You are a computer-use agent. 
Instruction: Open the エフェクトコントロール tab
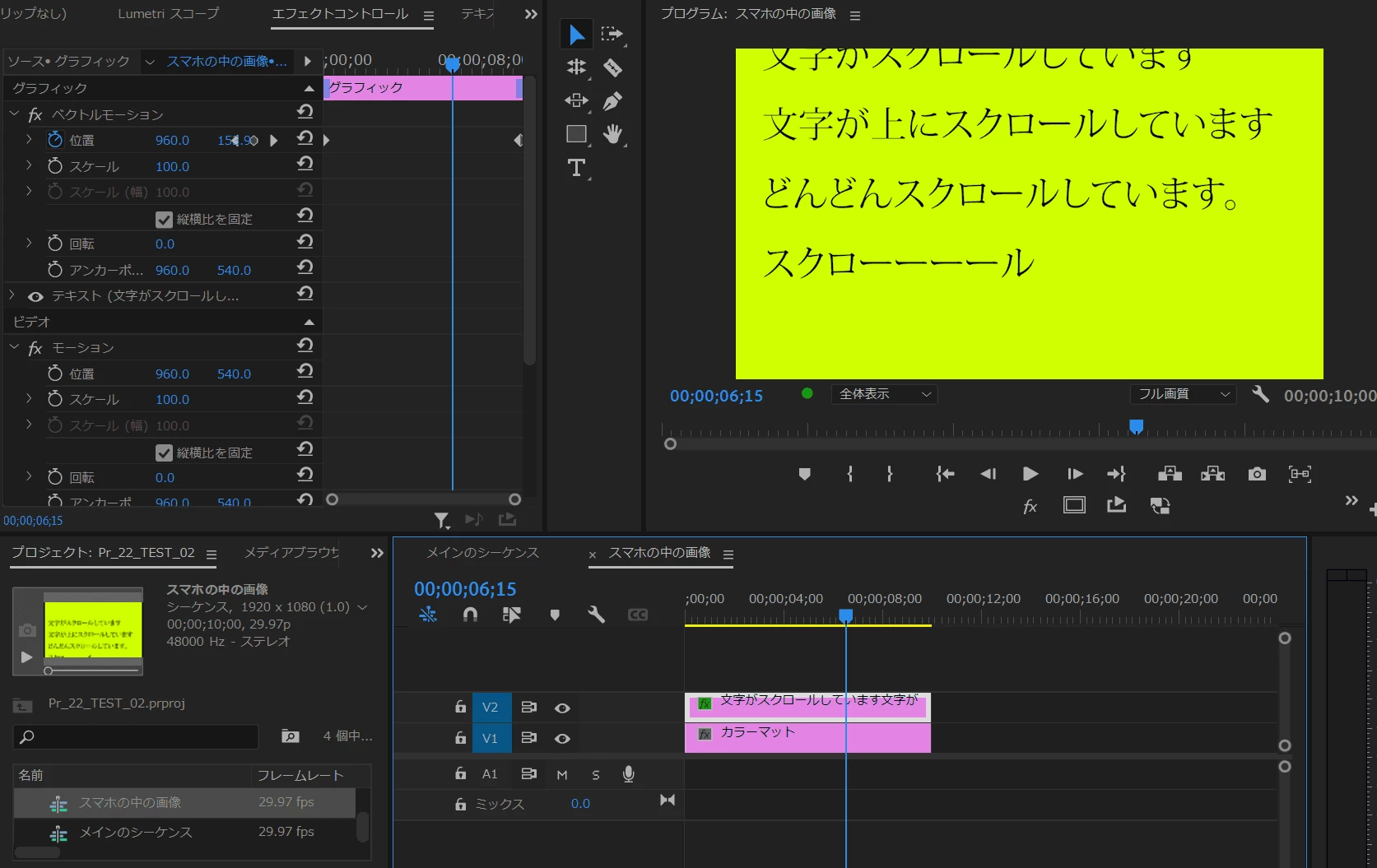coord(340,14)
